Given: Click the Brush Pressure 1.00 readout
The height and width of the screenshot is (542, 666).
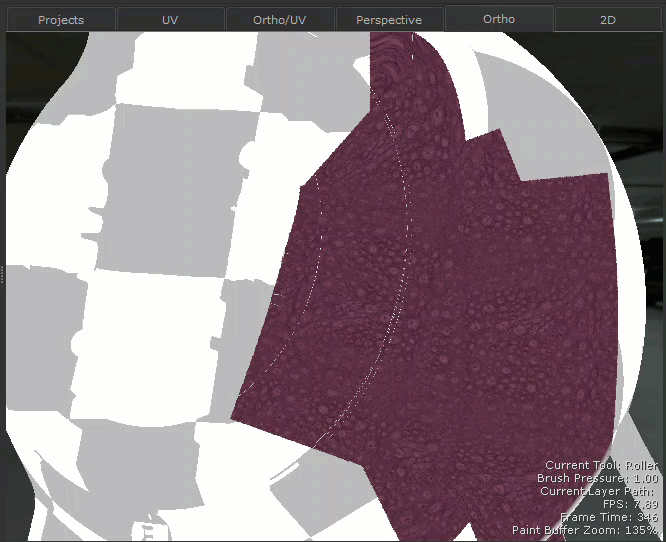Looking at the screenshot, I should point(597,478).
